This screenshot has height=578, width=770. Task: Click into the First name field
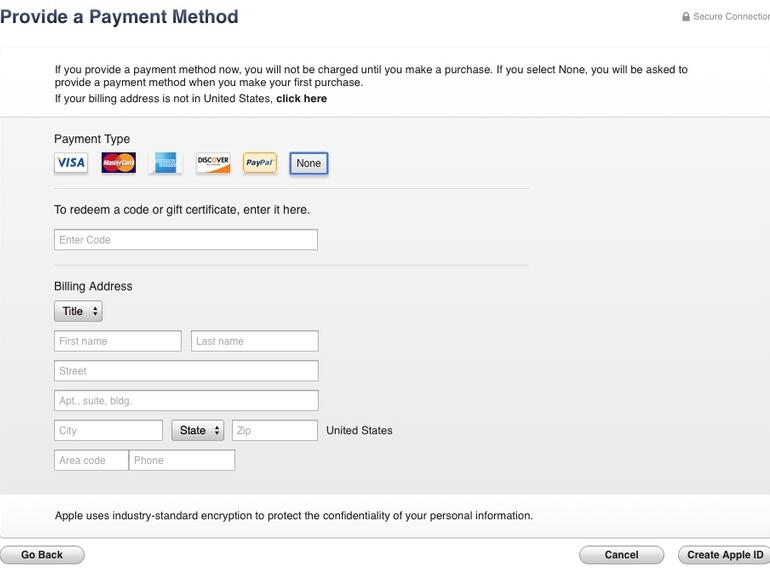(118, 341)
